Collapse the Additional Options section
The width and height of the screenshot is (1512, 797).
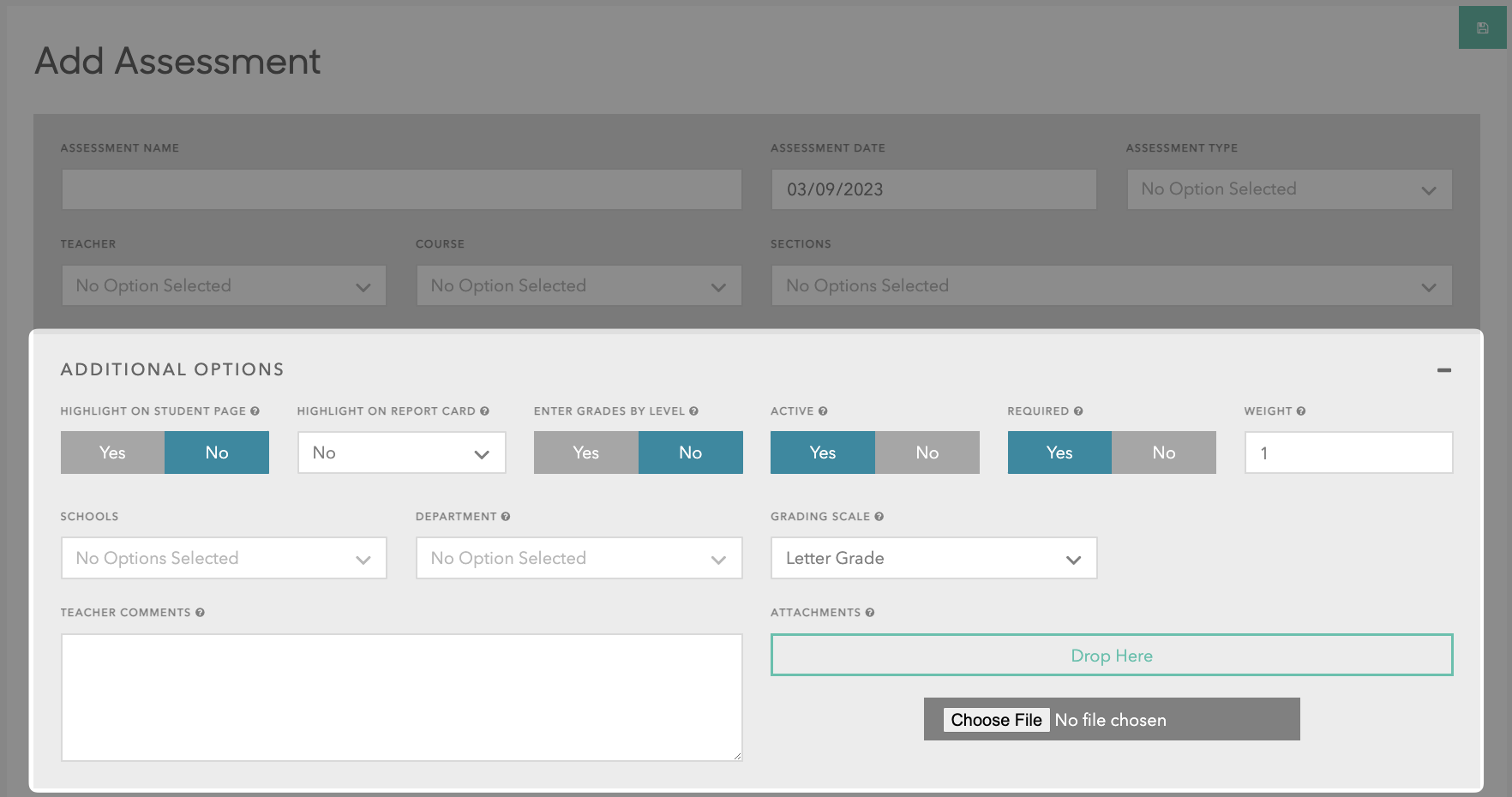(1443, 370)
